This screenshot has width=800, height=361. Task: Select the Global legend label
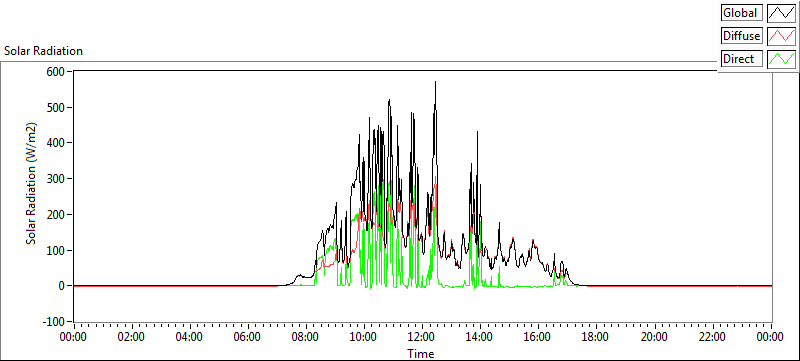click(742, 13)
